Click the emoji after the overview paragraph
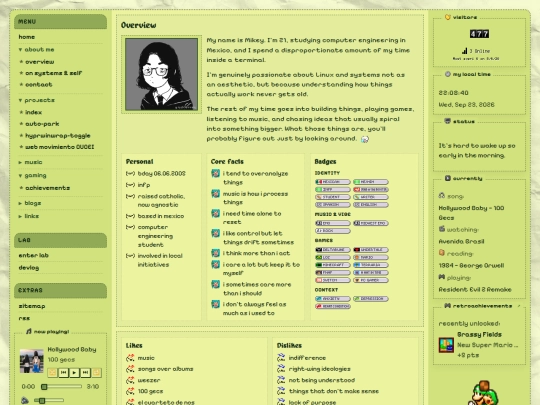This screenshot has height=405, width=540. coord(365,139)
